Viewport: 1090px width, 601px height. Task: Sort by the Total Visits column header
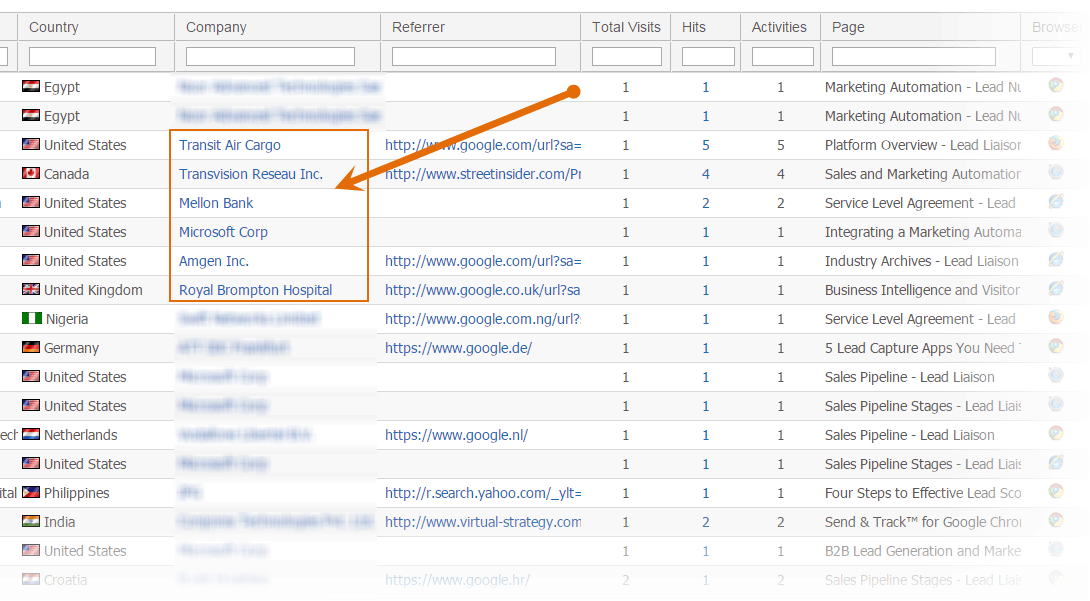click(626, 27)
